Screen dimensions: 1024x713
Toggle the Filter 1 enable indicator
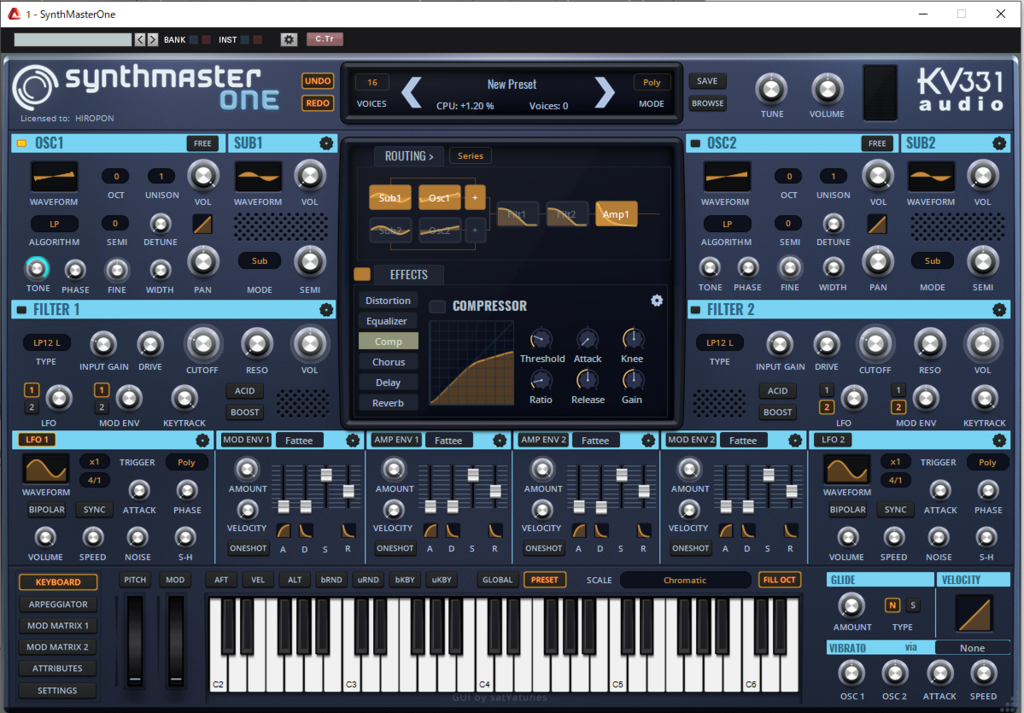pos(22,309)
